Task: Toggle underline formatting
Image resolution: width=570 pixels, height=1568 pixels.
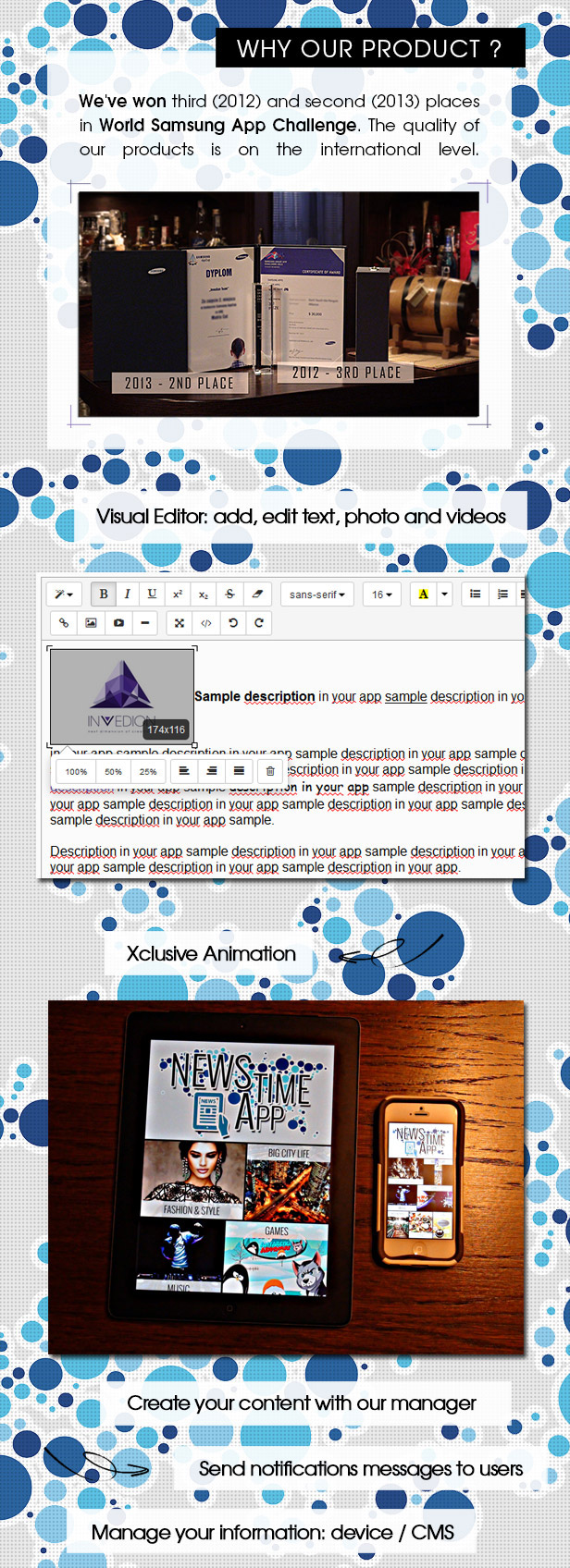Action: tap(152, 594)
